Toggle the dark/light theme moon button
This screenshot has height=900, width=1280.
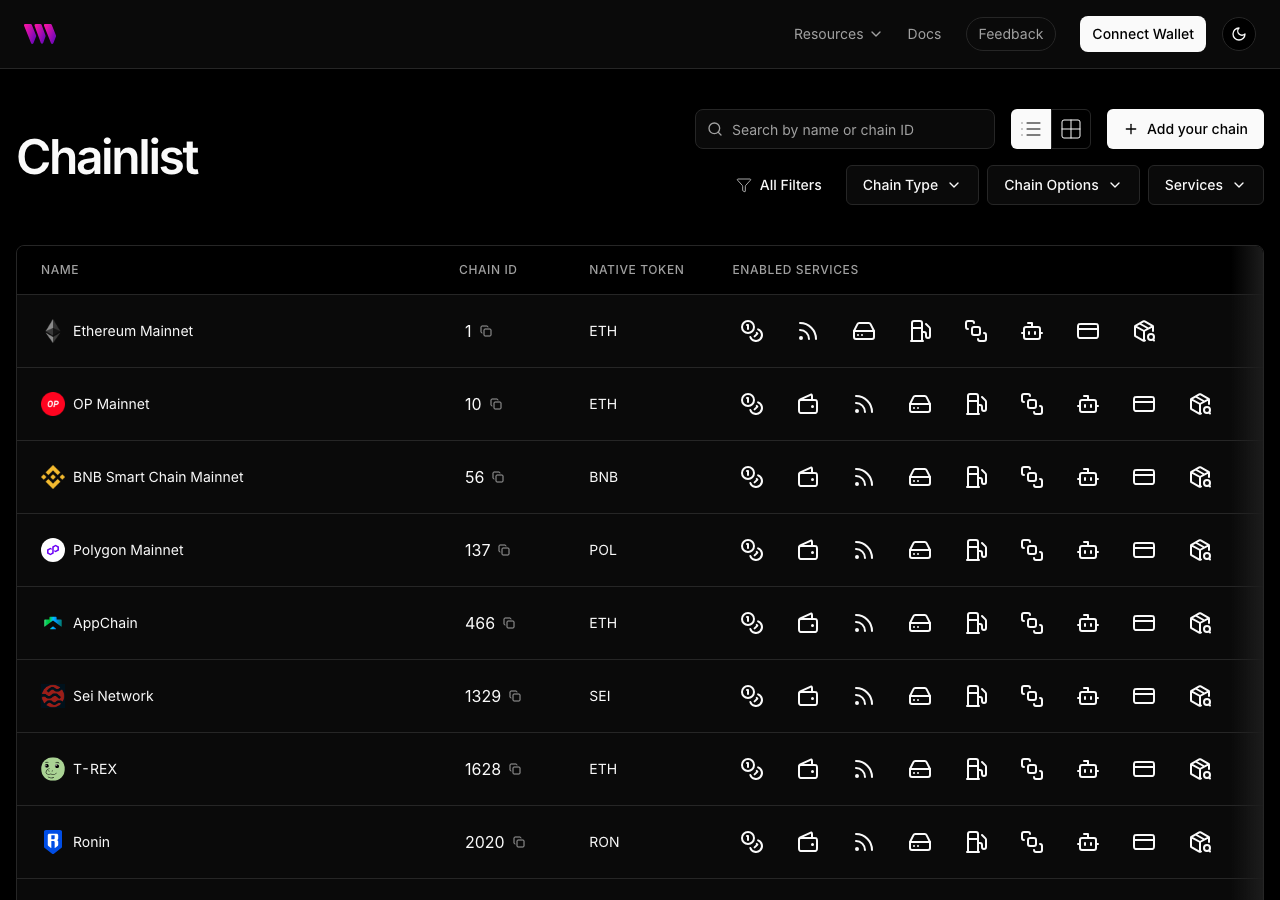(x=1239, y=34)
